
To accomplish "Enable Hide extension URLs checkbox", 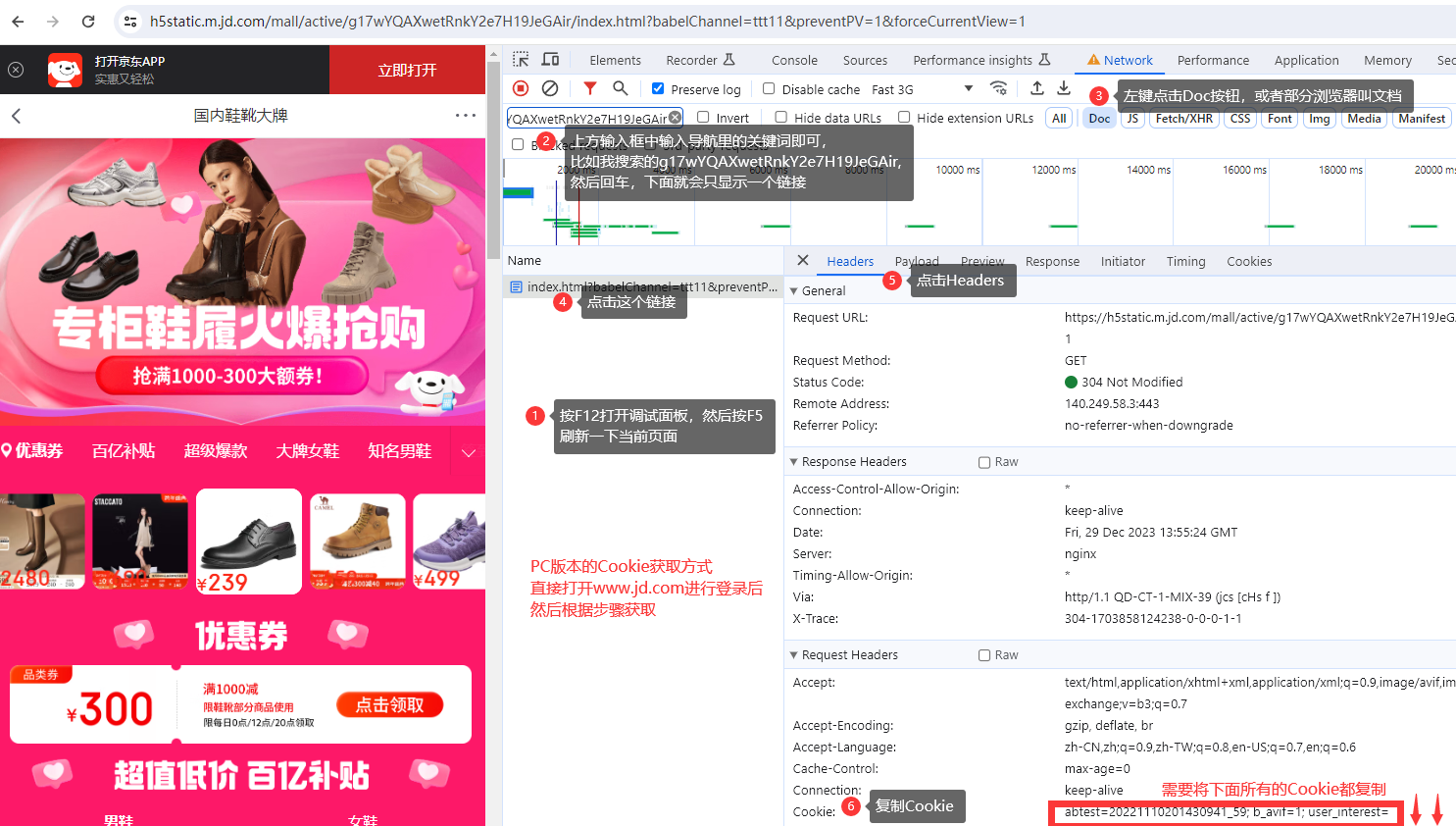I will pyautogui.click(x=904, y=118).
